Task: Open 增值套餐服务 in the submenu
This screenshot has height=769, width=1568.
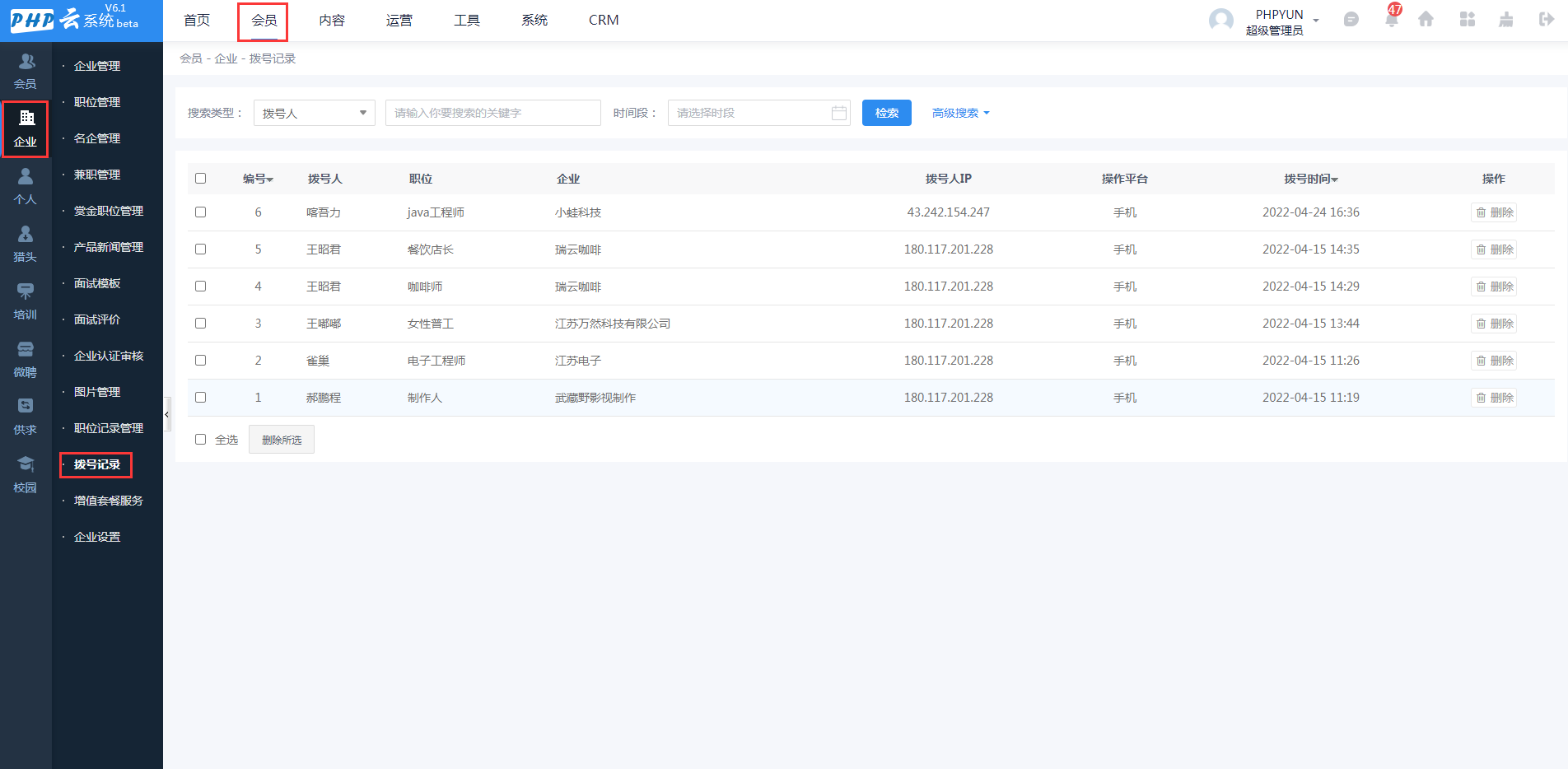Action: pyautogui.click(x=109, y=501)
